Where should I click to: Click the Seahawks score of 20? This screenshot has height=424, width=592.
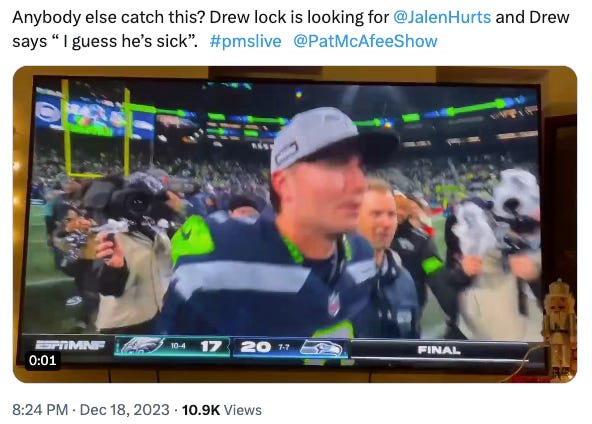[256, 347]
